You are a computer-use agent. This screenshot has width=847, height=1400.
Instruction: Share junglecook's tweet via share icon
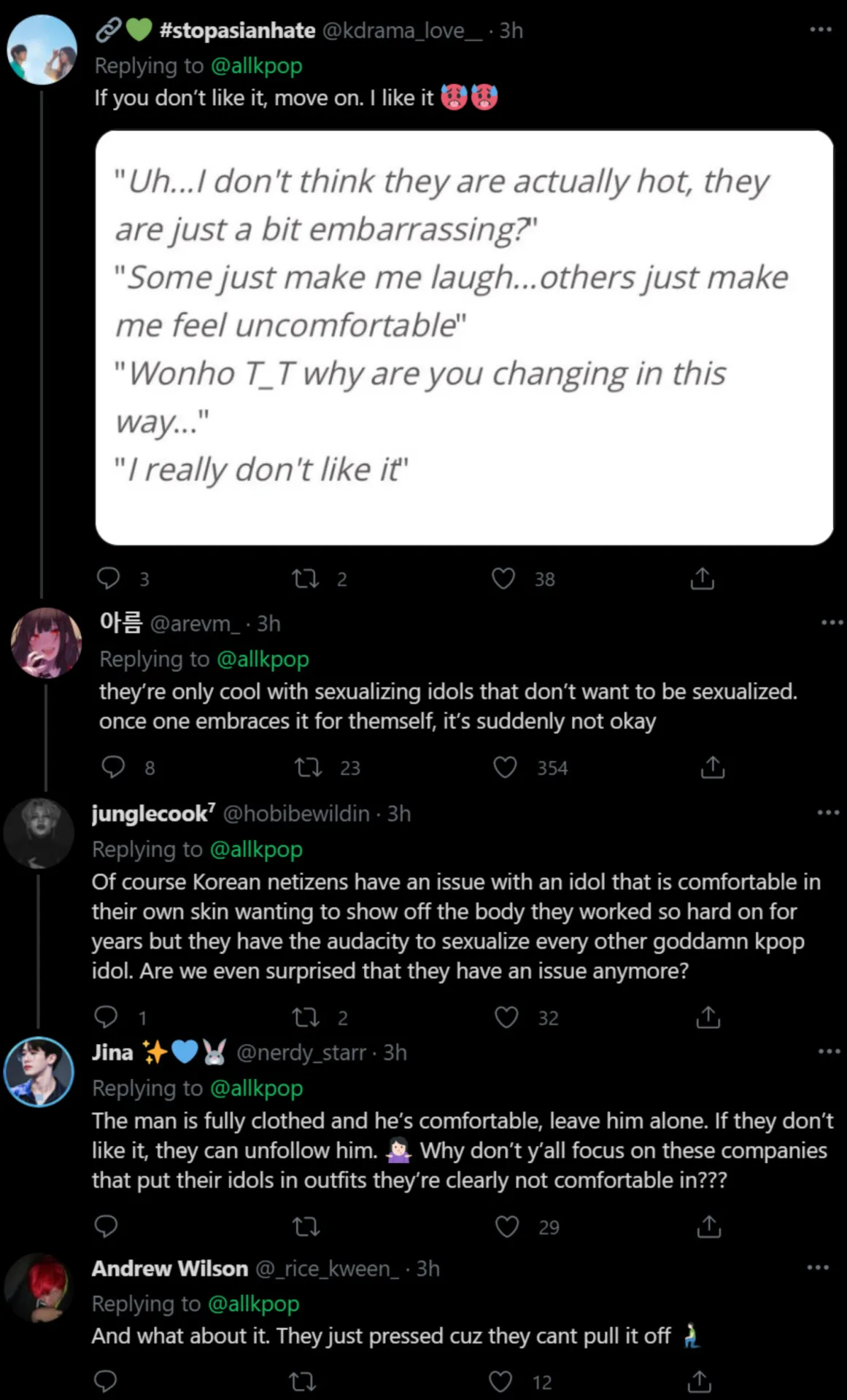click(708, 1017)
